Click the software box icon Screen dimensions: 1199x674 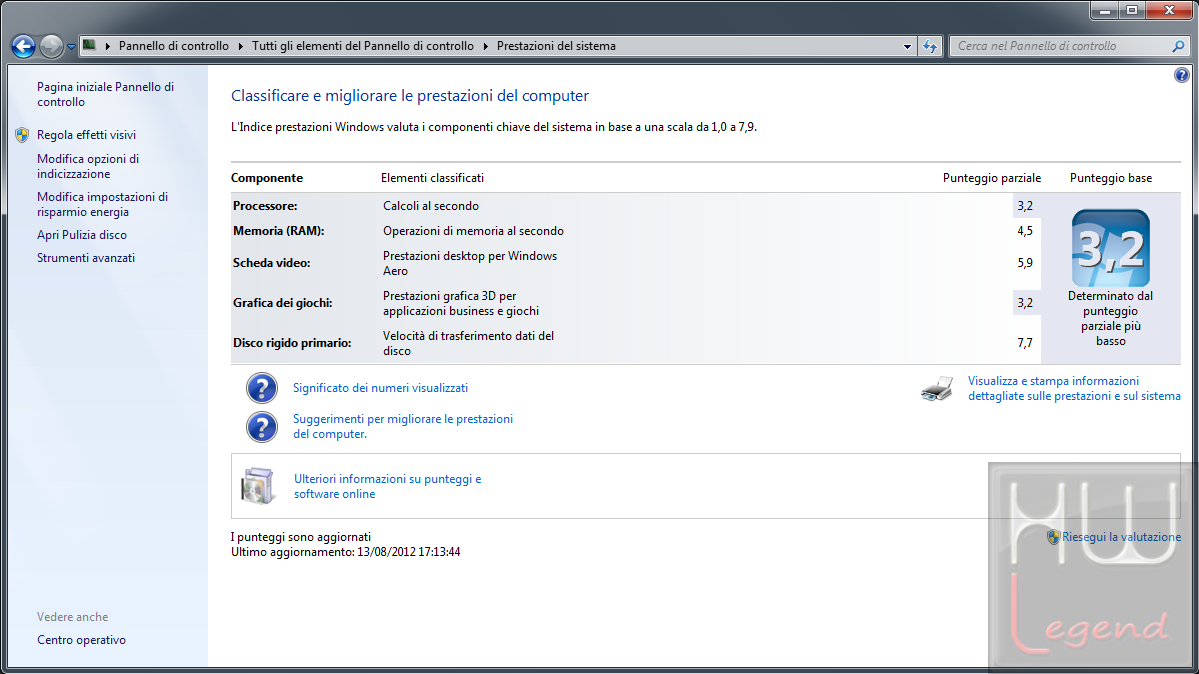point(258,486)
